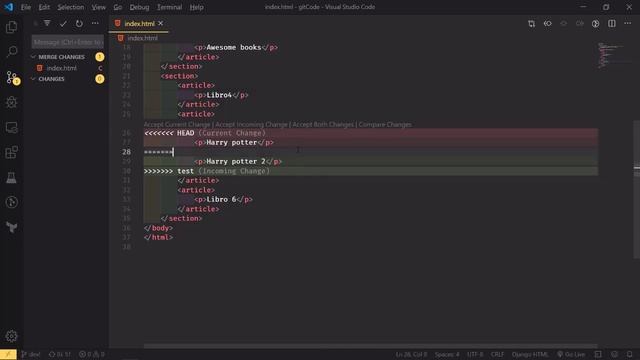Open the circular Git graph icon in activity bar
This screenshot has height=360, width=640.
pyautogui.click(x=11, y=202)
